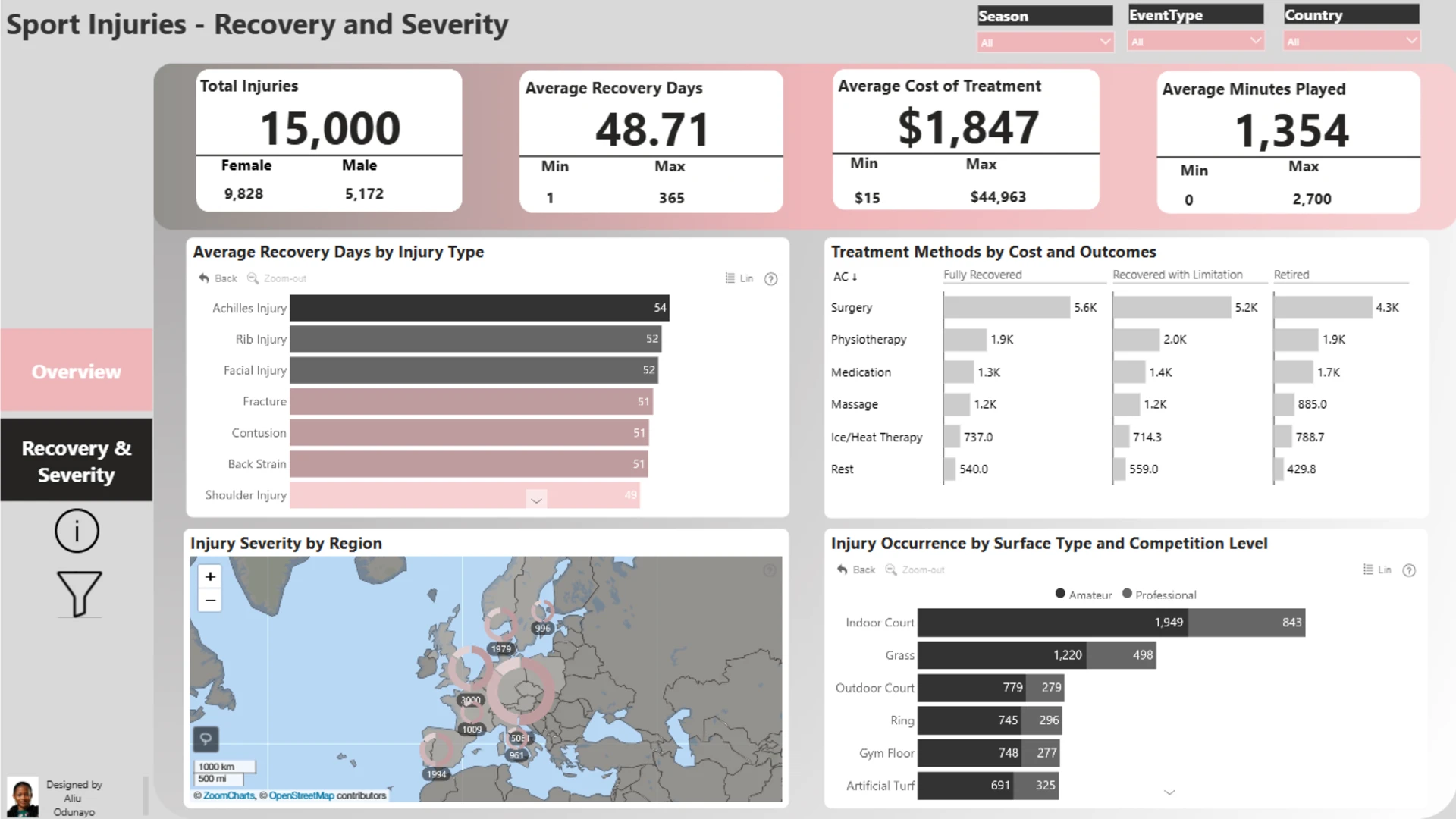Click the map zoom-in plus button
This screenshot has width=1456, height=819.
pyautogui.click(x=210, y=576)
